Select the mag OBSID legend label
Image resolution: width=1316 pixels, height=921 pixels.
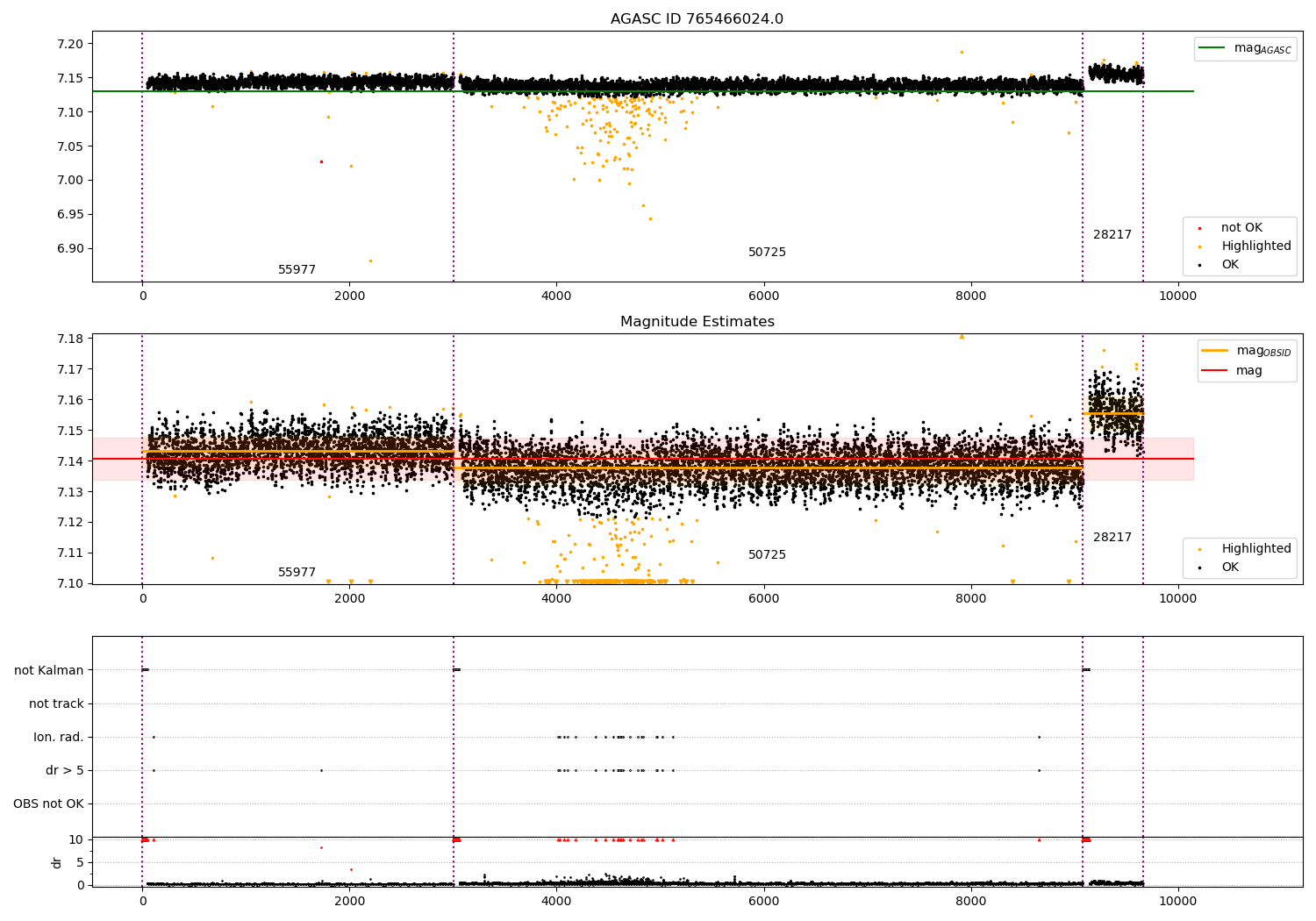pos(1263,351)
